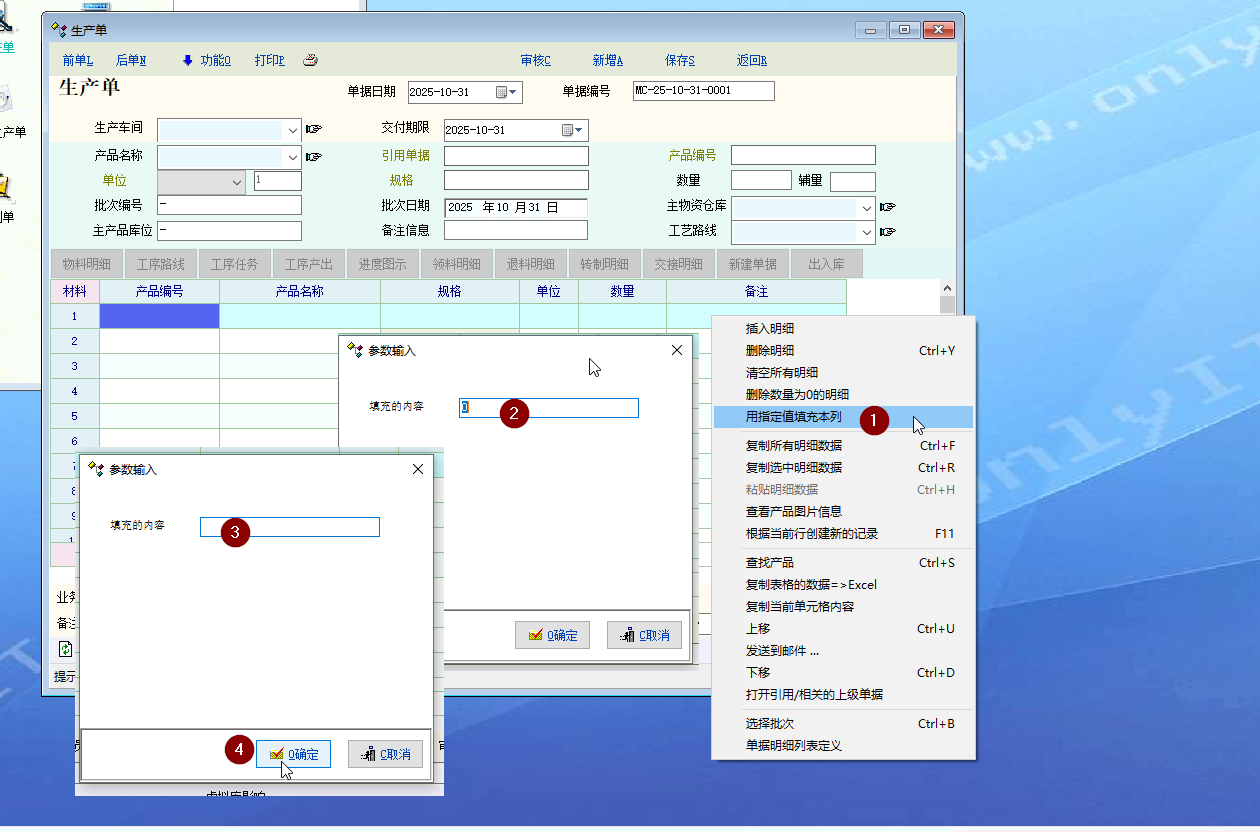This screenshot has width=1260, height=832.
Task: Expand the 主物资仓库 dropdown list
Action: point(866,208)
